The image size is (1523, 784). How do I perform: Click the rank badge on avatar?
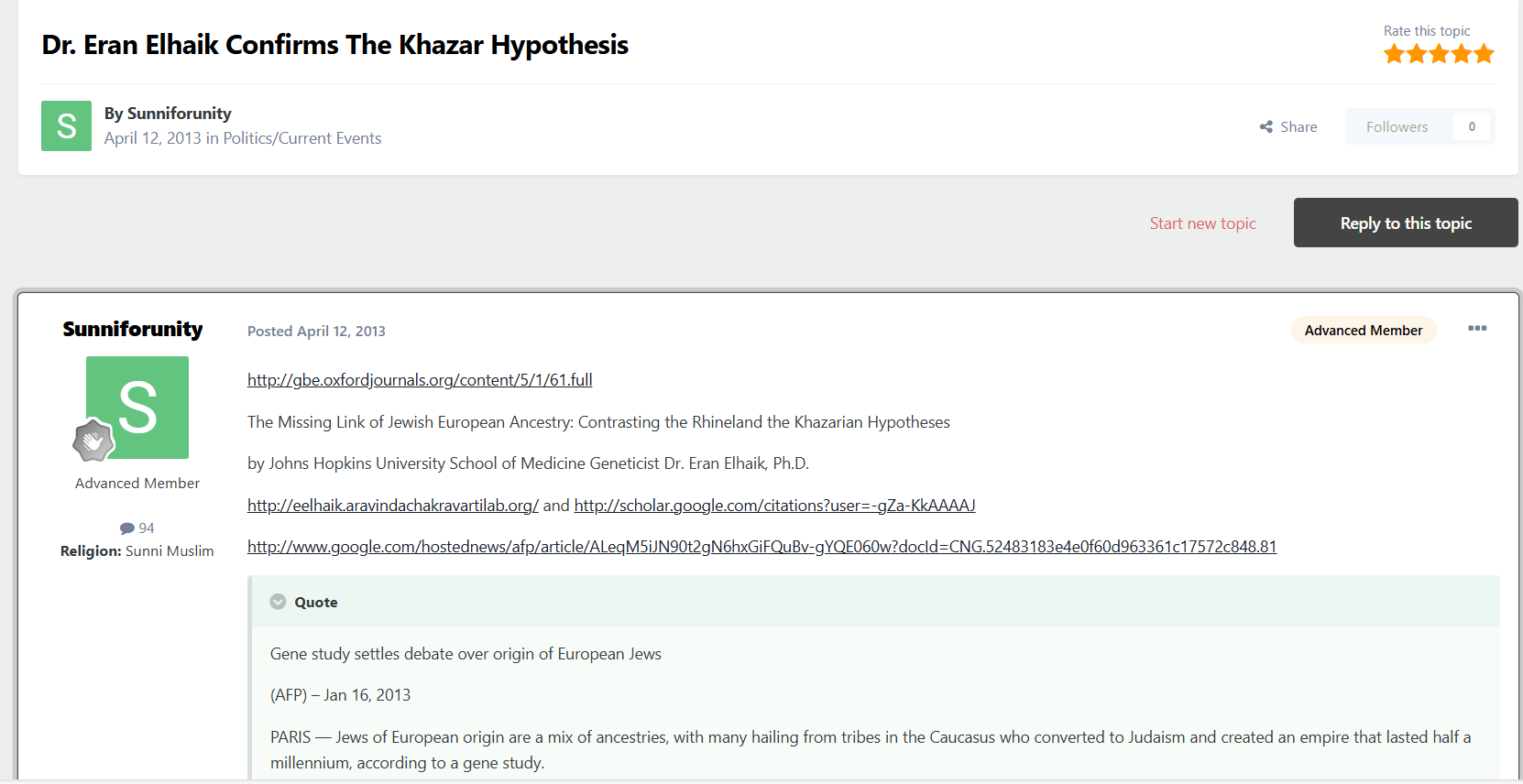(93, 441)
